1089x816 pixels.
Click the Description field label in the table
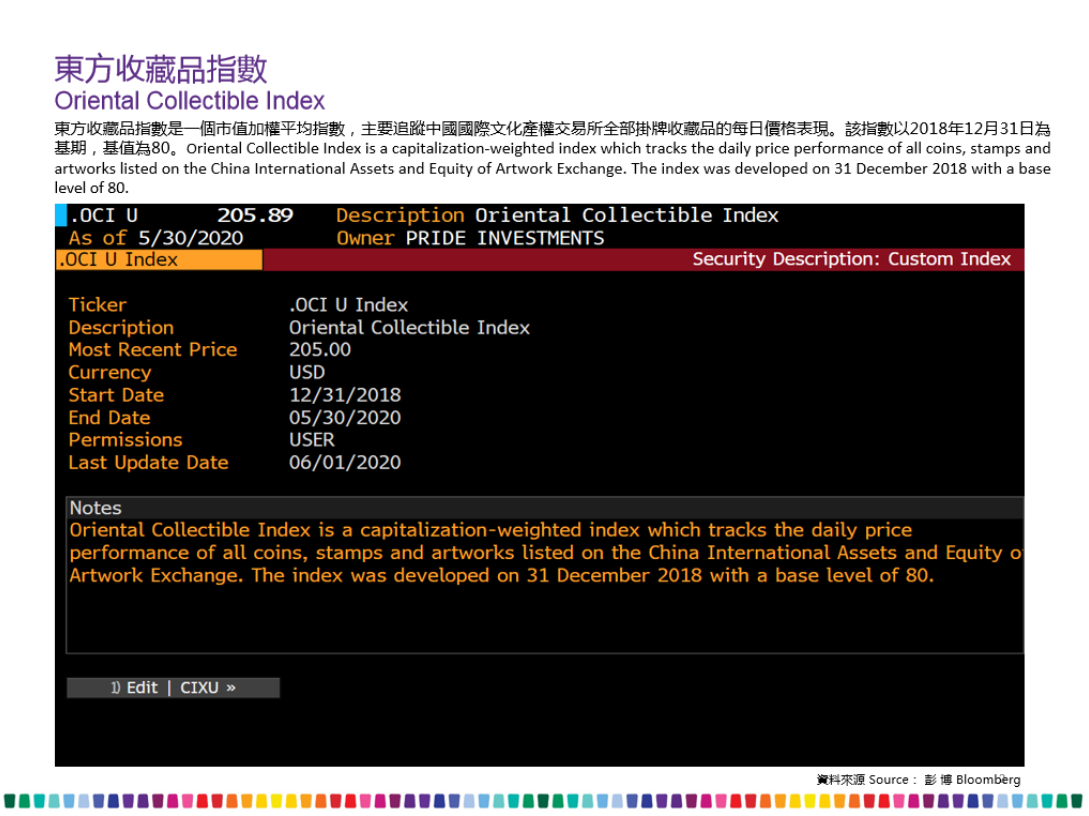(x=121, y=328)
